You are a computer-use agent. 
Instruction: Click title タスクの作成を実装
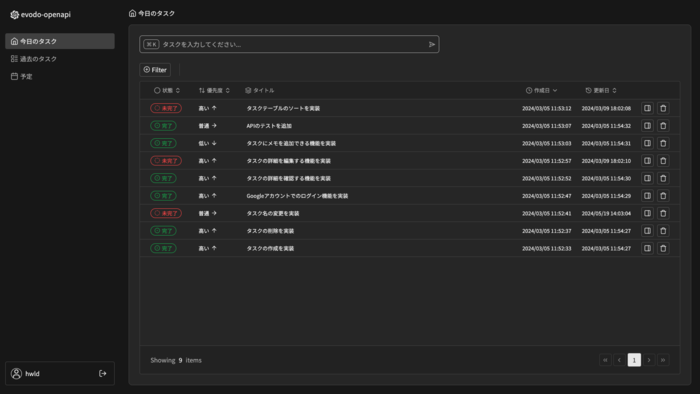pos(270,249)
